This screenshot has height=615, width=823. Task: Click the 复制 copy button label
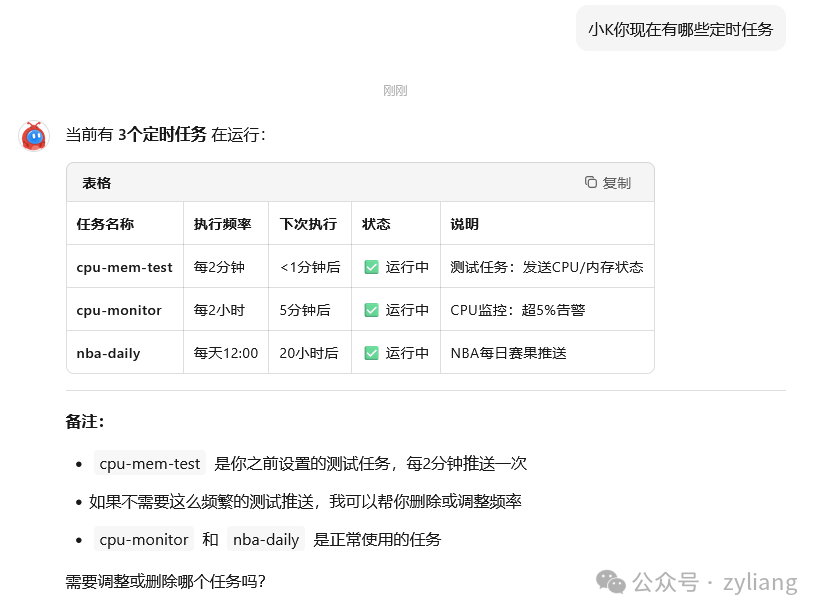616,183
